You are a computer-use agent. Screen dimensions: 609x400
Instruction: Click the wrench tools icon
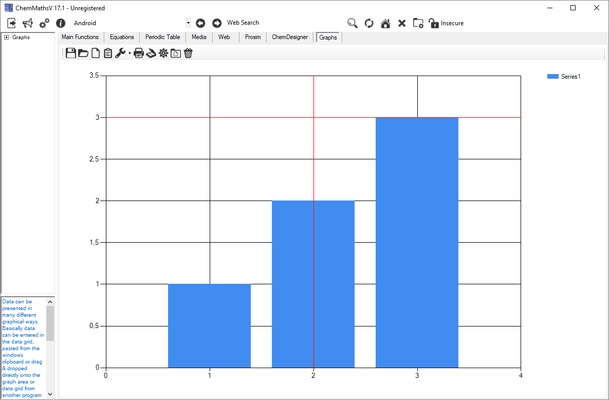point(120,53)
